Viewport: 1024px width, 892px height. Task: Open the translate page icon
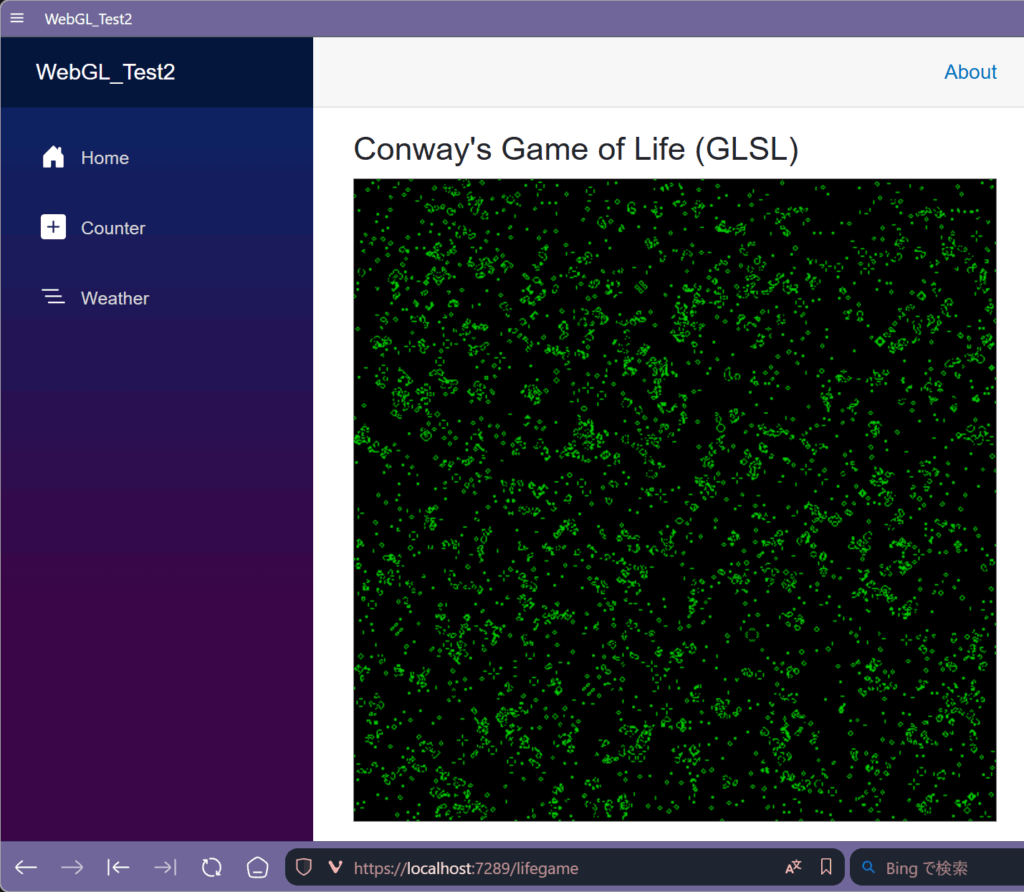click(x=793, y=867)
